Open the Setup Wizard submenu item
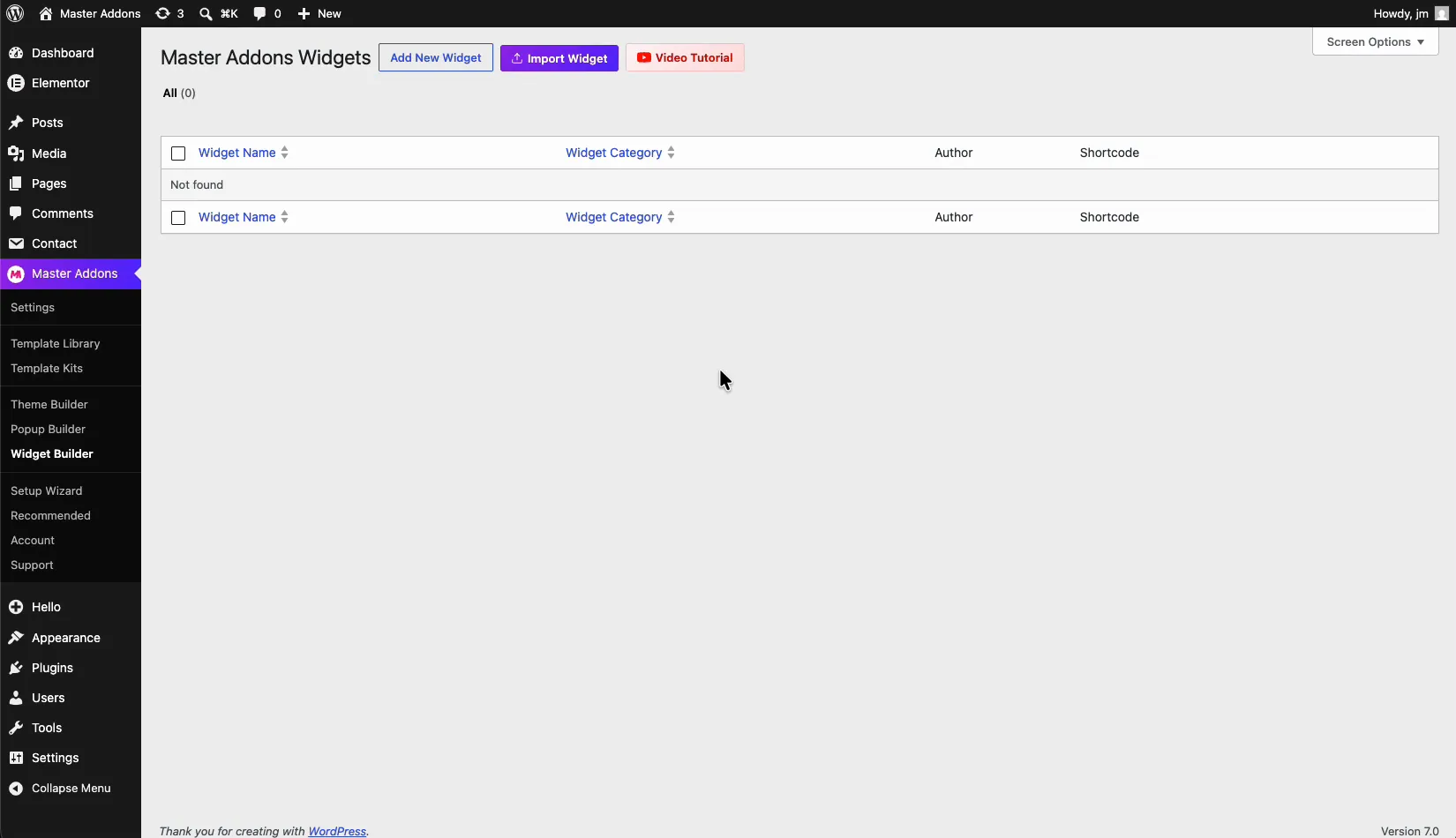The height and width of the screenshot is (838, 1456). [46, 490]
